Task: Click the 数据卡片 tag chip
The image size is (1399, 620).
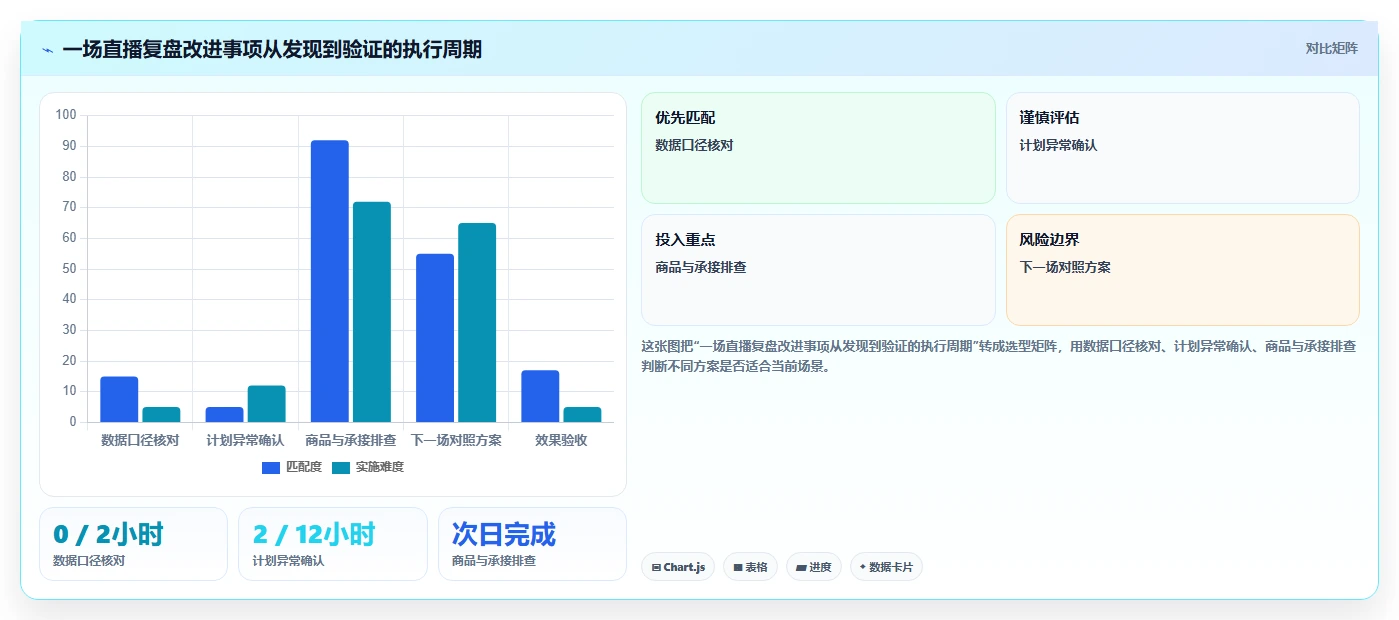Action: 886,567
